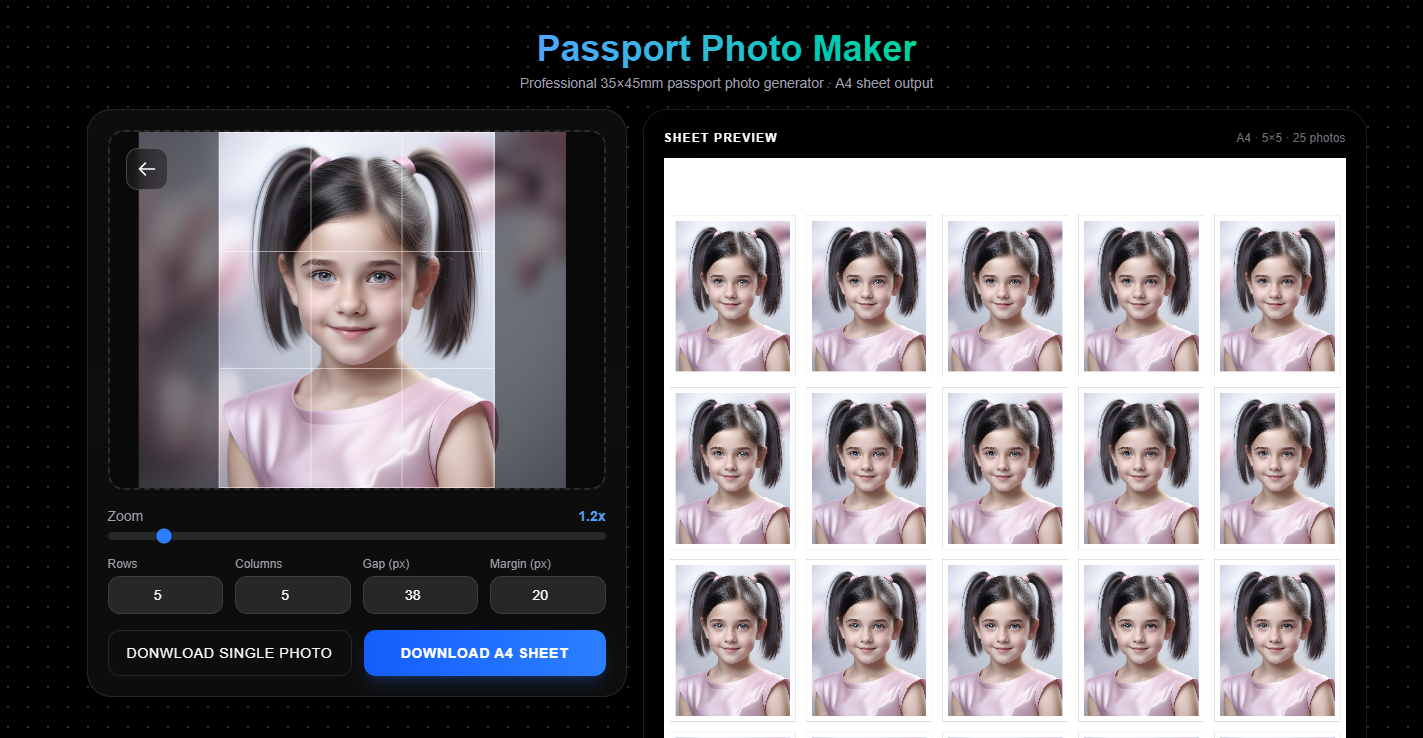
Task: Click the back arrow above the photo
Action: (146, 169)
